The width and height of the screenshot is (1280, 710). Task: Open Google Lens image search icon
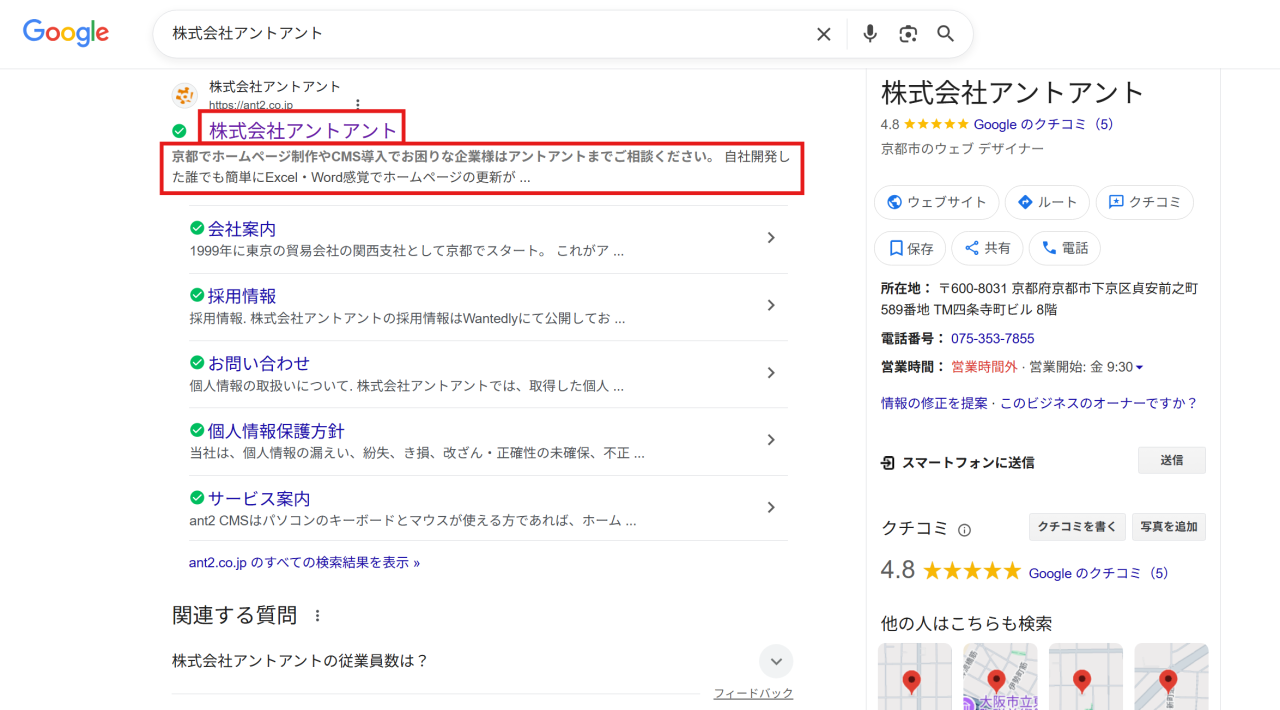(x=908, y=34)
